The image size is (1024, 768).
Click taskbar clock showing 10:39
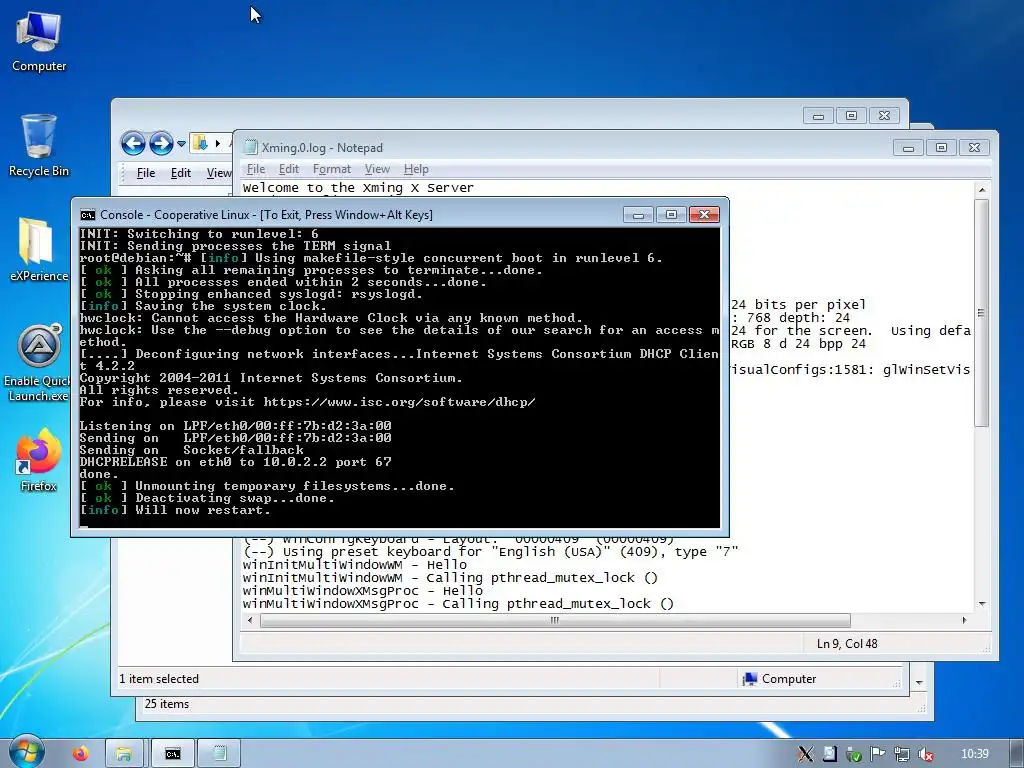click(x=974, y=754)
